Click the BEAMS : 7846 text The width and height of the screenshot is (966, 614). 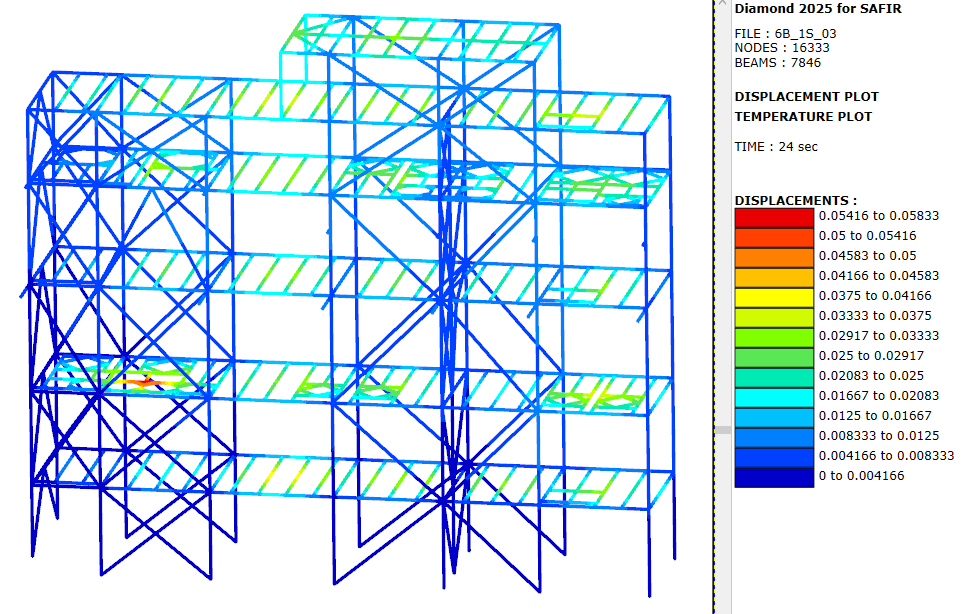click(x=778, y=62)
